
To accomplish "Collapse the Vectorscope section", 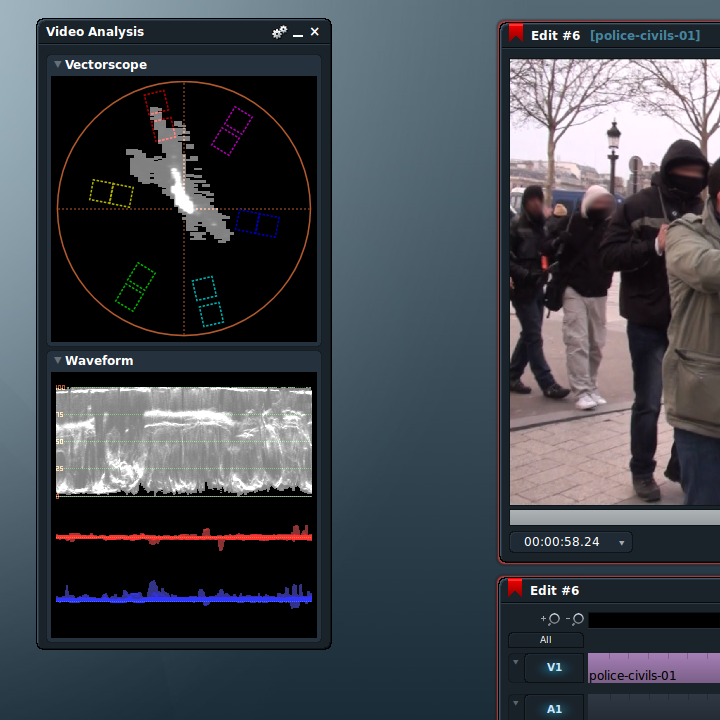I will (58, 64).
